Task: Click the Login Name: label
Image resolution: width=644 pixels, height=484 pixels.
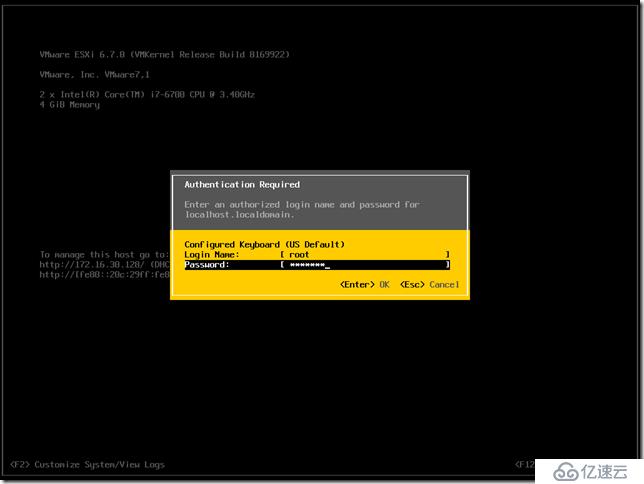Action: click(x=212, y=255)
